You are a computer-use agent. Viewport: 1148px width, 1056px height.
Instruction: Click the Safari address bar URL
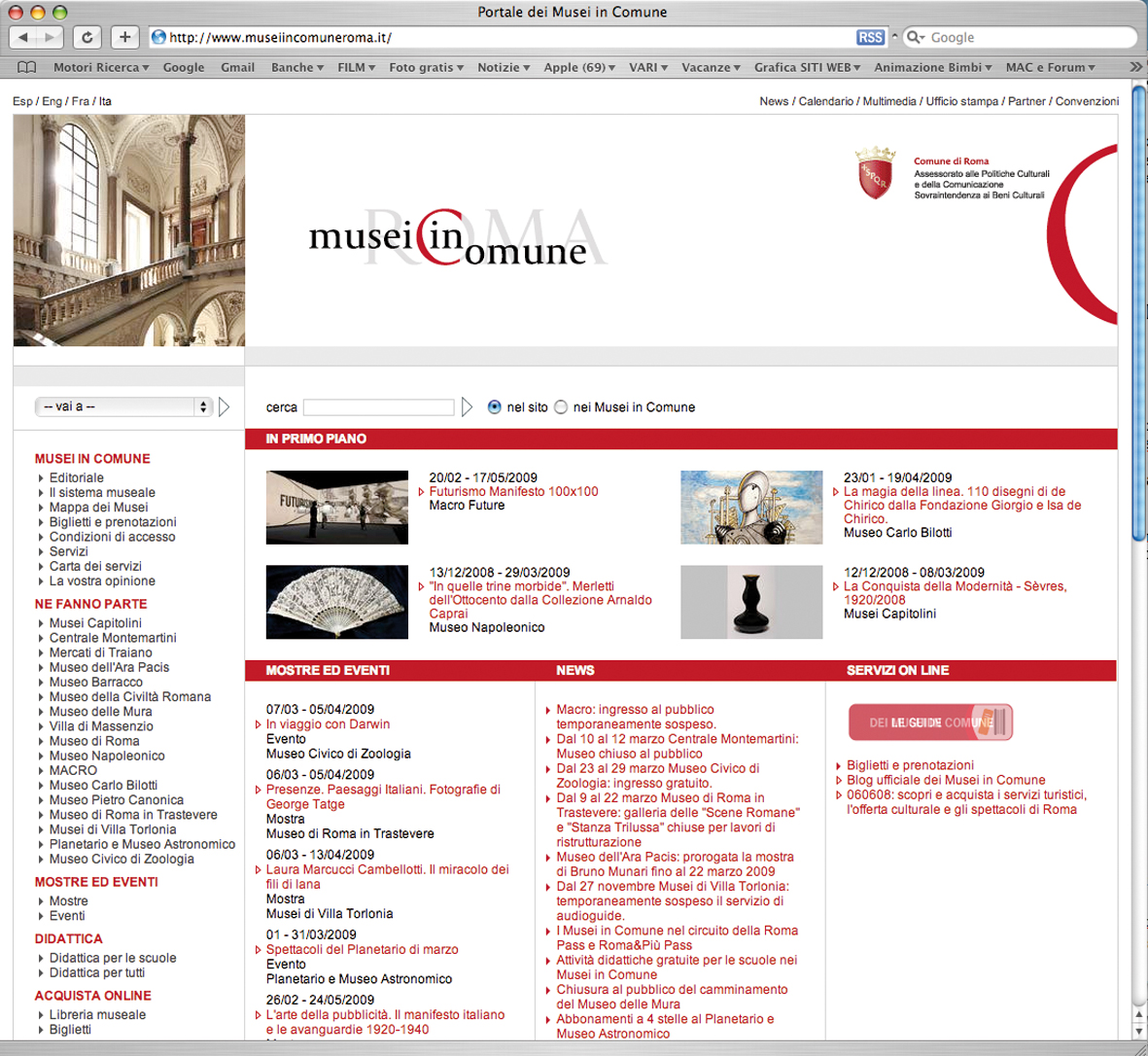click(280, 37)
